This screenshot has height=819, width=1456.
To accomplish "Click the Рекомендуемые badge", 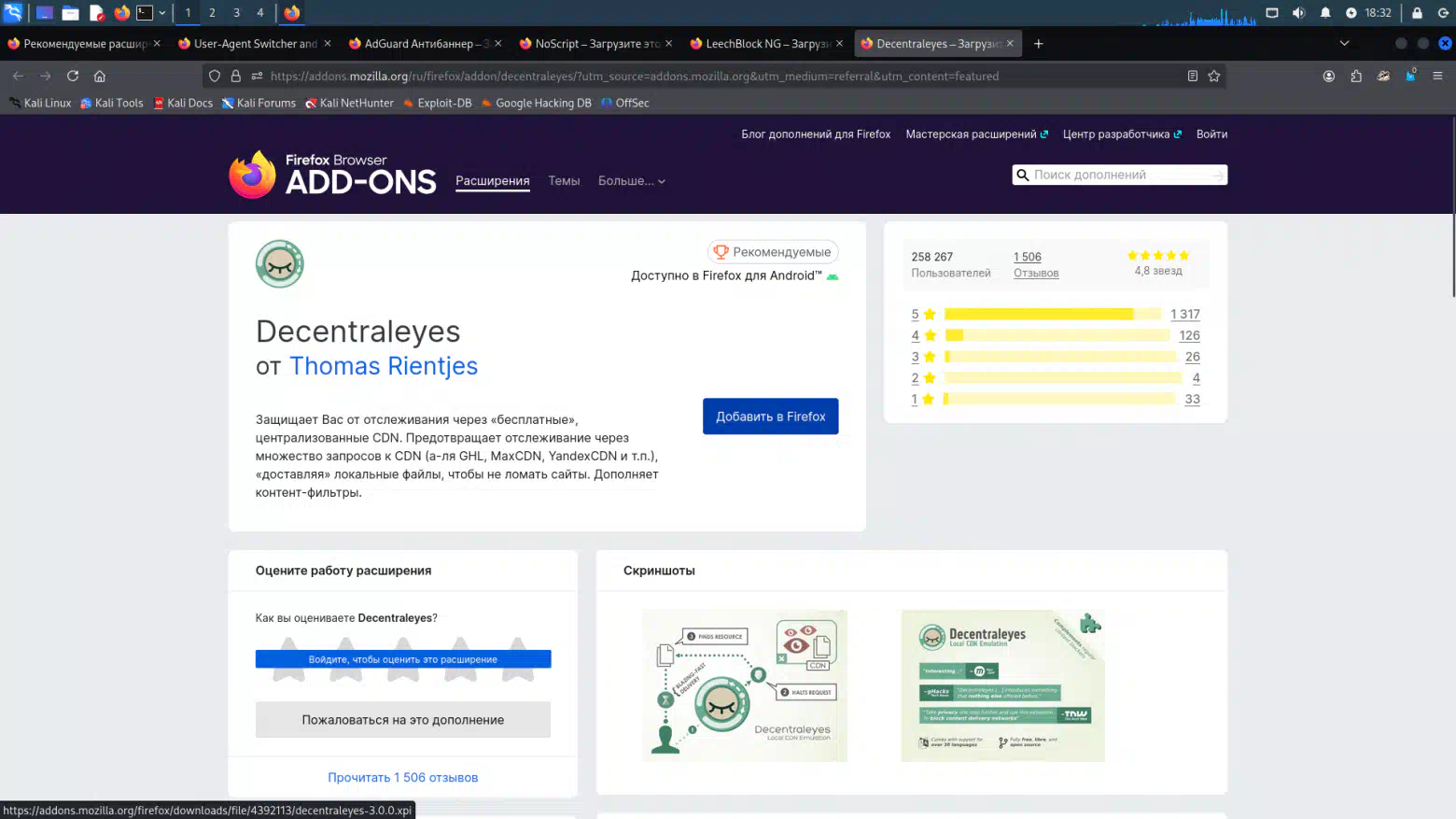I will click(773, 252).
